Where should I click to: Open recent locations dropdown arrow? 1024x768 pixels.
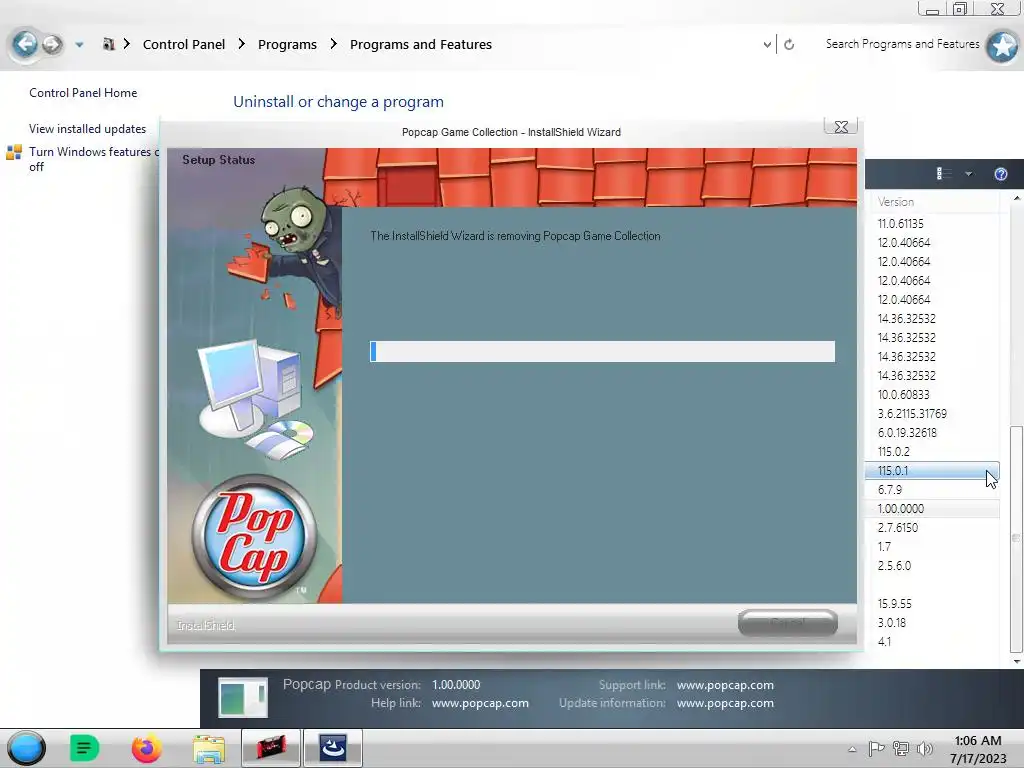[x=79, y=45]
